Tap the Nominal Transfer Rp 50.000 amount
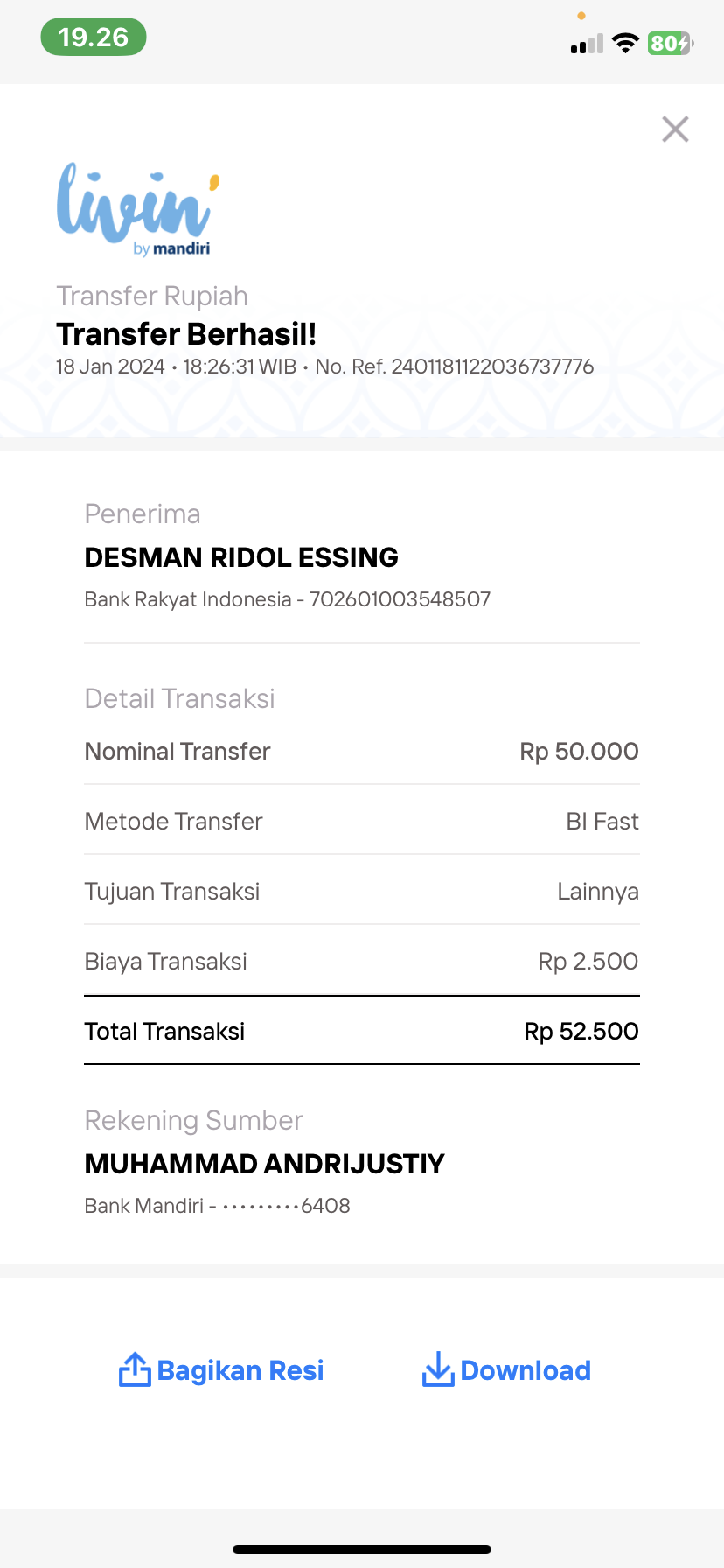 [579, 752]
